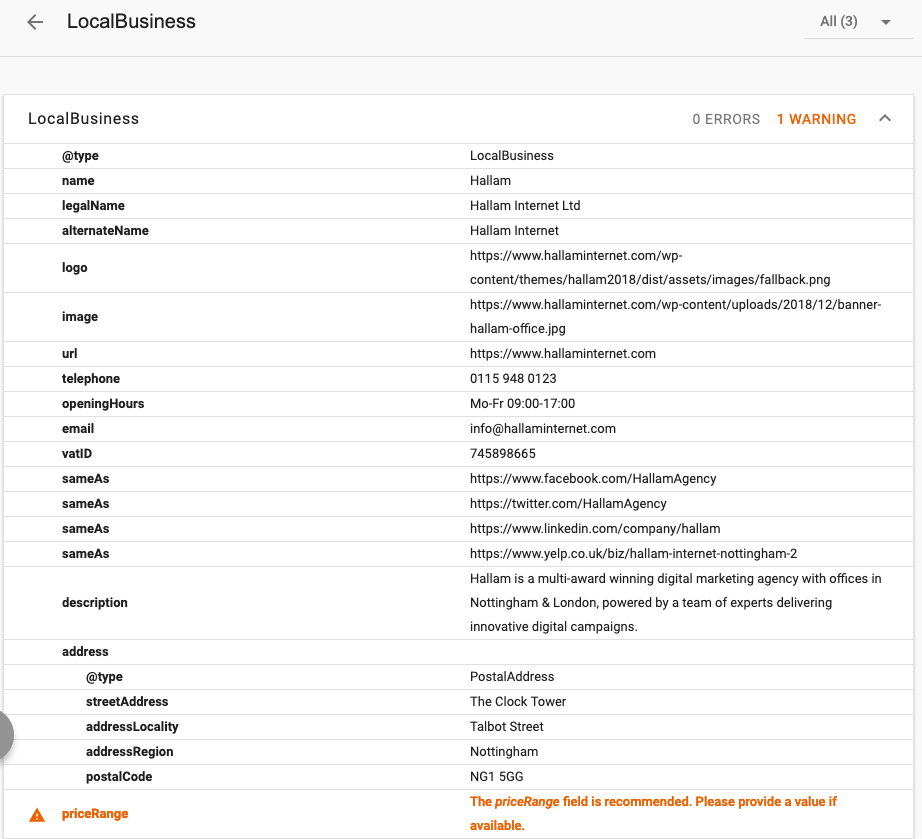This screenshot has width=922, height=839.
Task: Select the name value Hallam
Action: click(x=490, y=180)
